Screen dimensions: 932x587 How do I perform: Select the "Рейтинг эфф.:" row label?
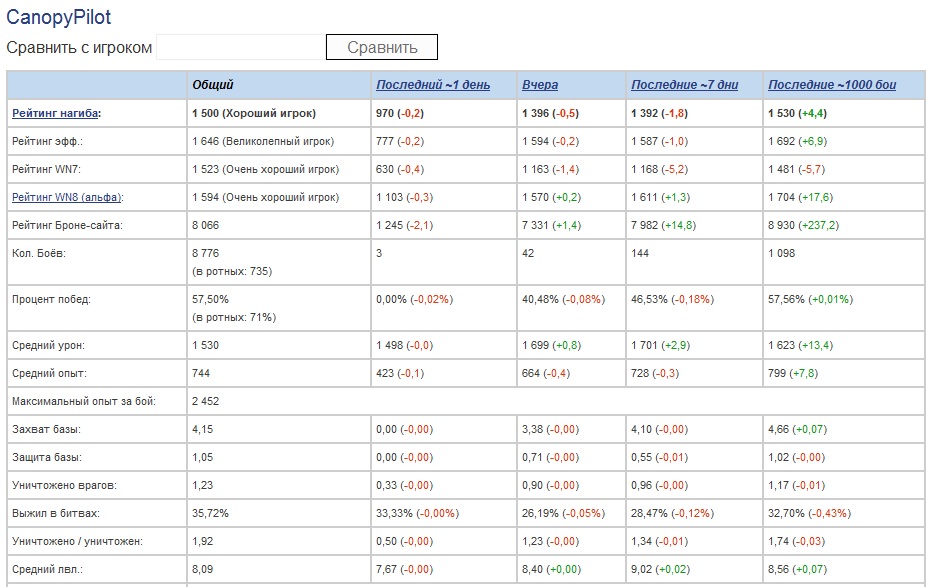(47, 142)
